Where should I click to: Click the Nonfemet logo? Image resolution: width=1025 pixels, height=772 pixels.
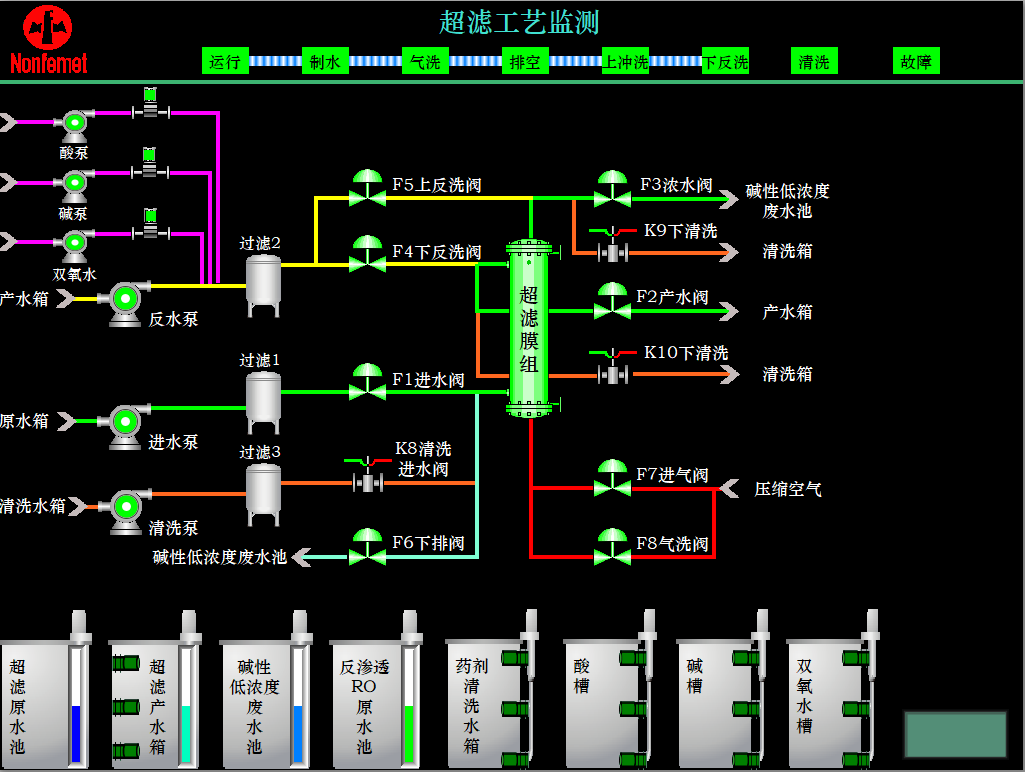click(x=49, y=40)
